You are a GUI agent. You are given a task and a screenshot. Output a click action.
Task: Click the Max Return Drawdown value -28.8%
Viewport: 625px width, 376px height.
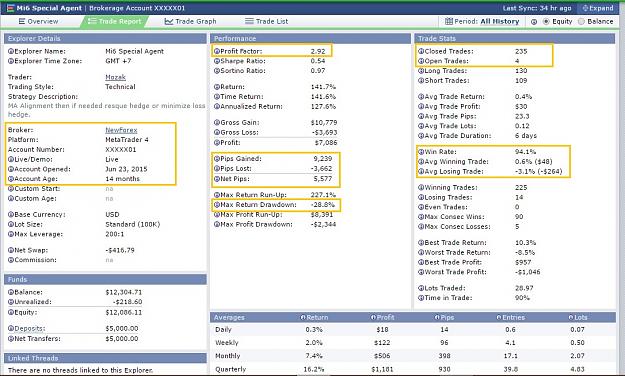tap(323, 205)
